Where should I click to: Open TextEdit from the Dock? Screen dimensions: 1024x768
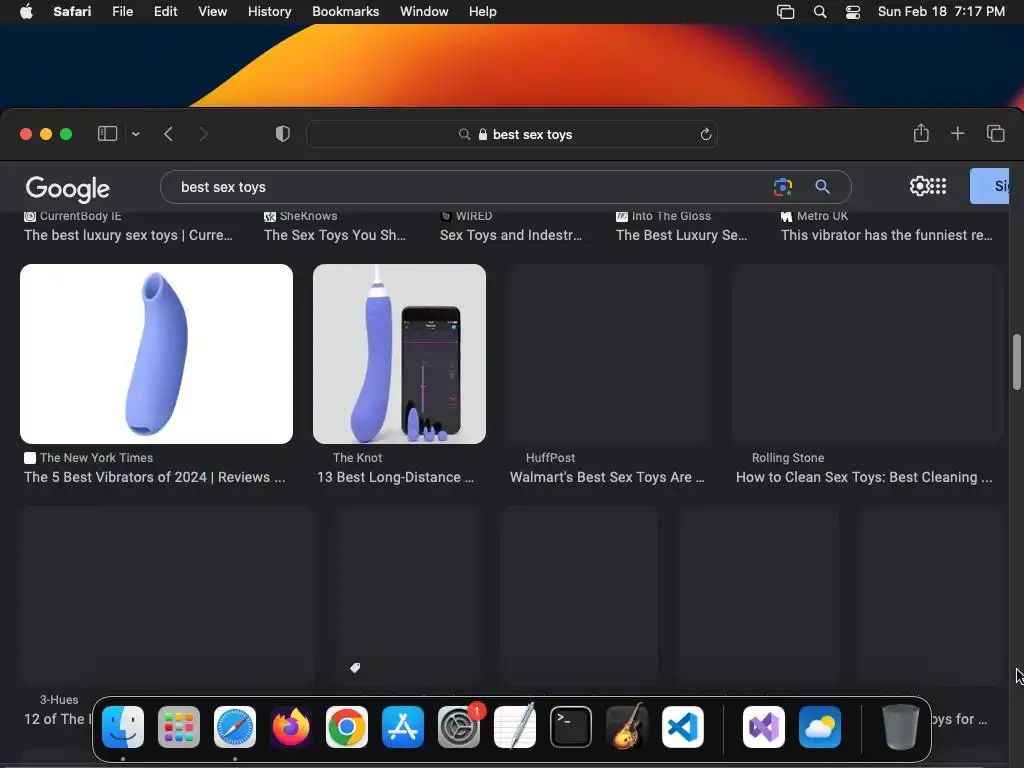[515, 727]
